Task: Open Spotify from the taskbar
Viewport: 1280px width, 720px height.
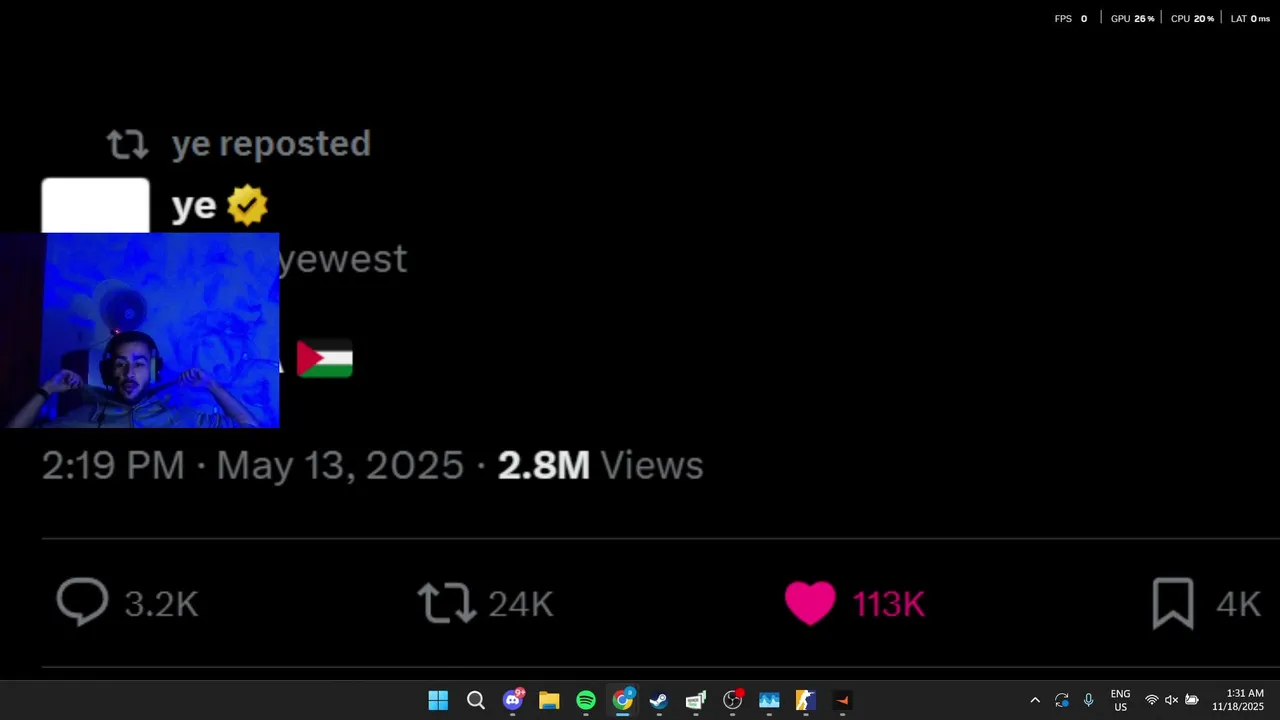Action: 586,700
